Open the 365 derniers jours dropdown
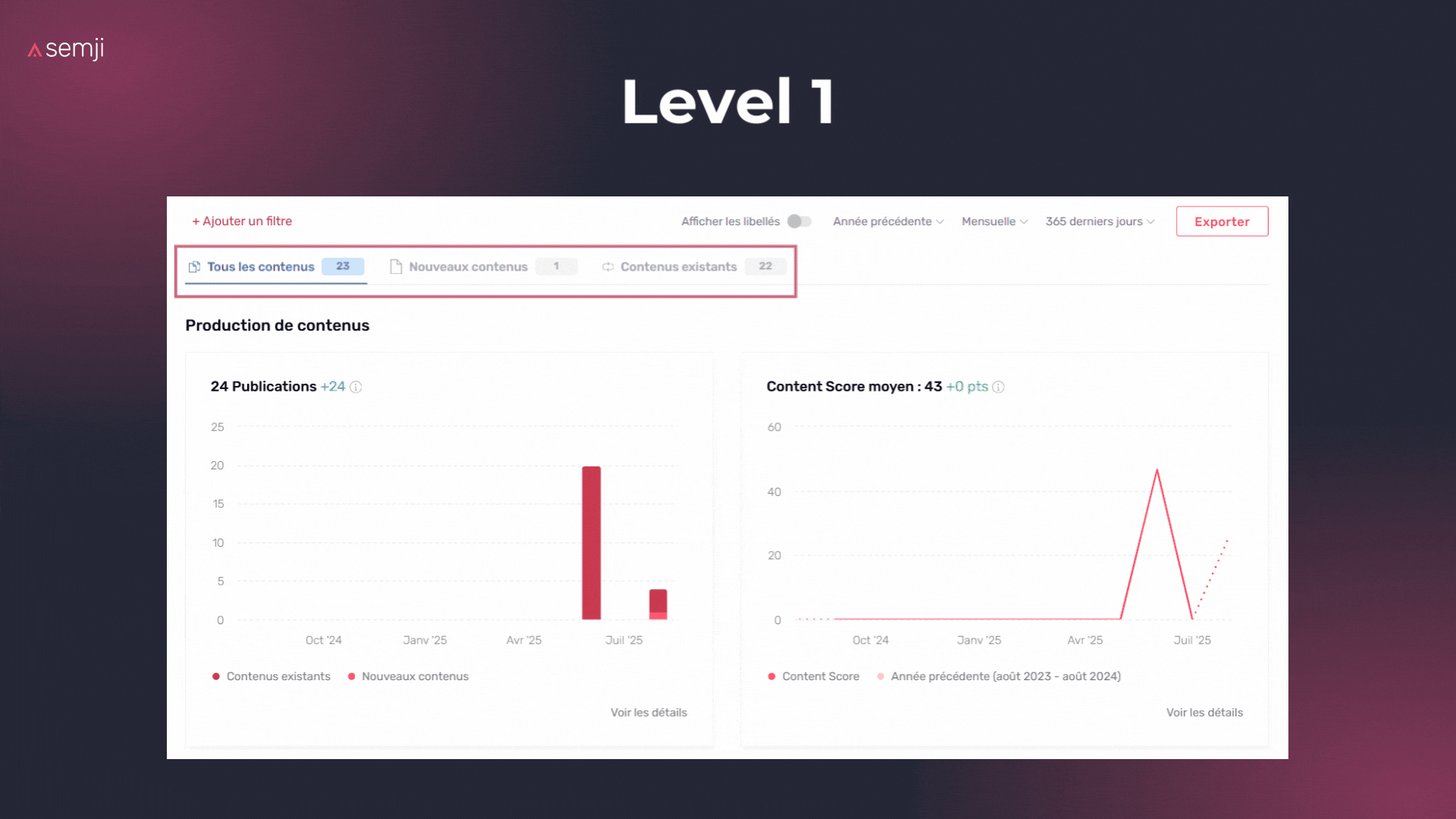1456x819 pixels. [x=1100, y=221]
